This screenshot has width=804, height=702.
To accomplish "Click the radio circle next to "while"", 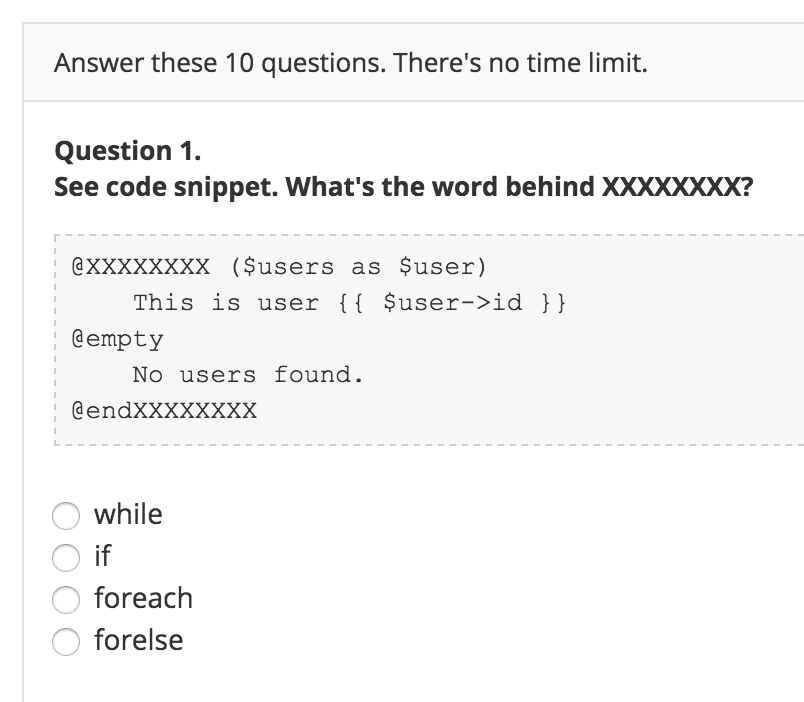I will (65, 516).
